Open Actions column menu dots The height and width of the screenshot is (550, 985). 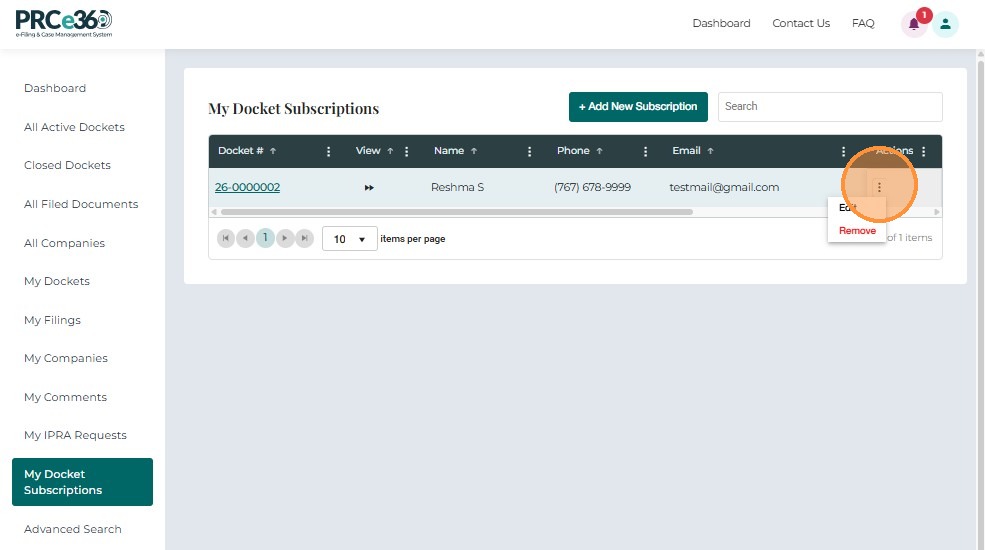click(923, 151)
